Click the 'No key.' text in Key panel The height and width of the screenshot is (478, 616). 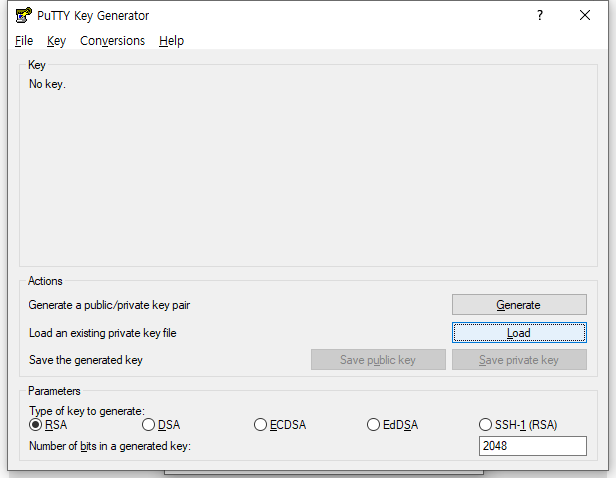pos(47,84)
